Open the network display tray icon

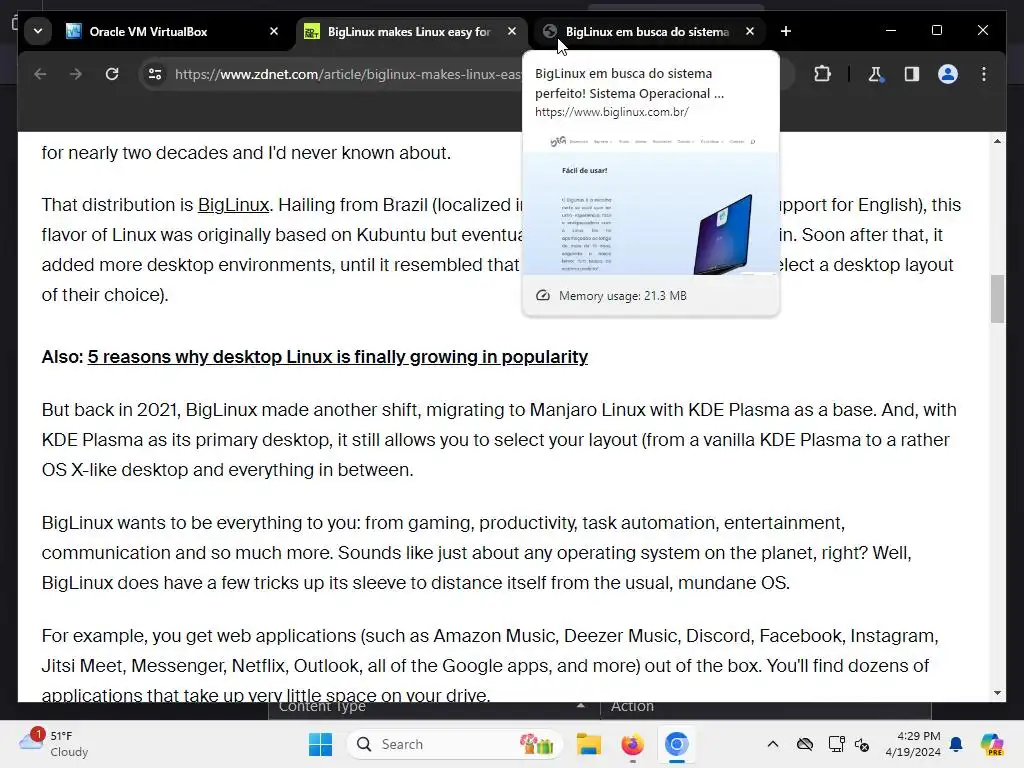pos(836,744)
